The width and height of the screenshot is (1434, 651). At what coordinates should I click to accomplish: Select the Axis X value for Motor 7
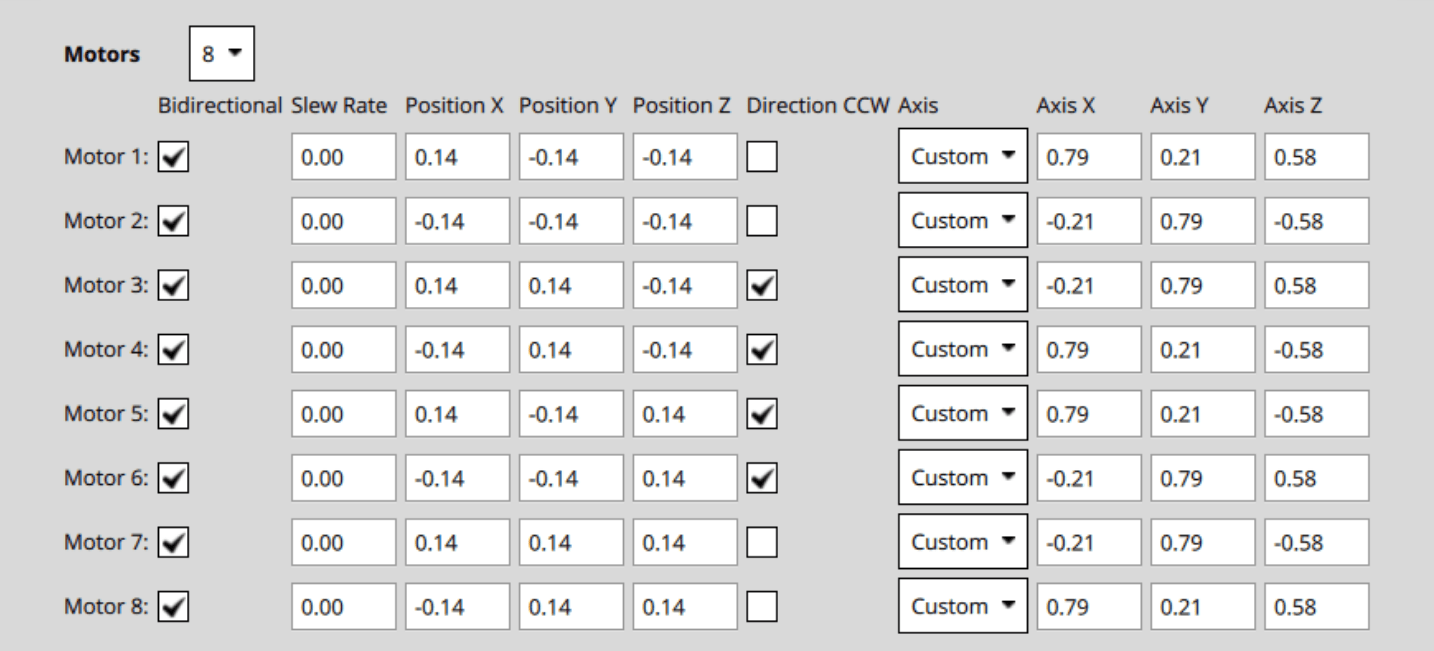tap(1088, 542)
